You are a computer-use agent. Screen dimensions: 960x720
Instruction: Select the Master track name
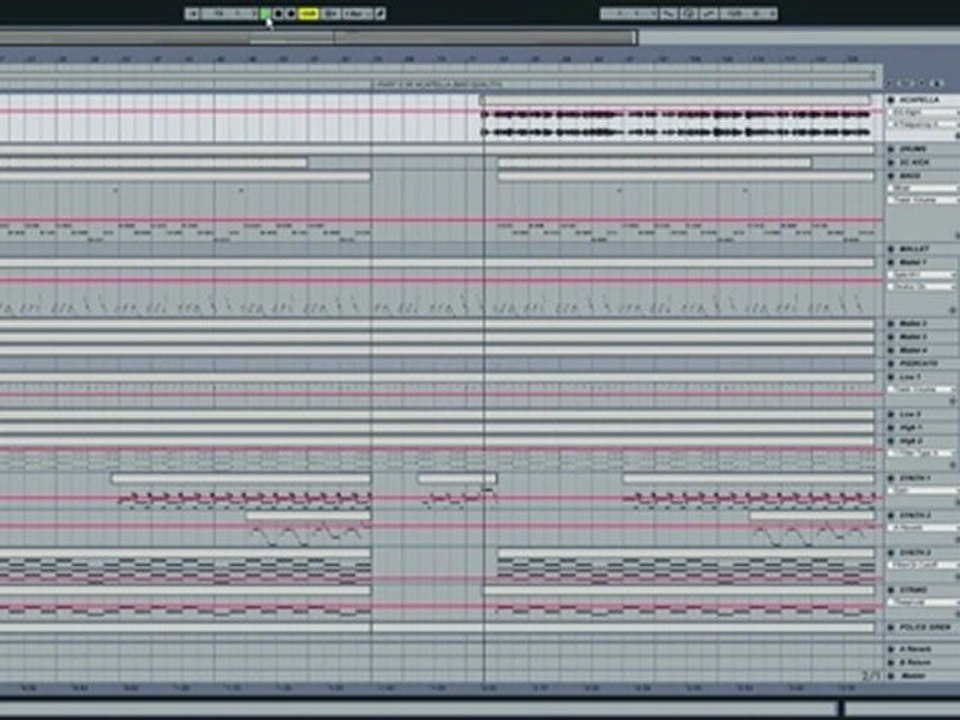point(913,676)
